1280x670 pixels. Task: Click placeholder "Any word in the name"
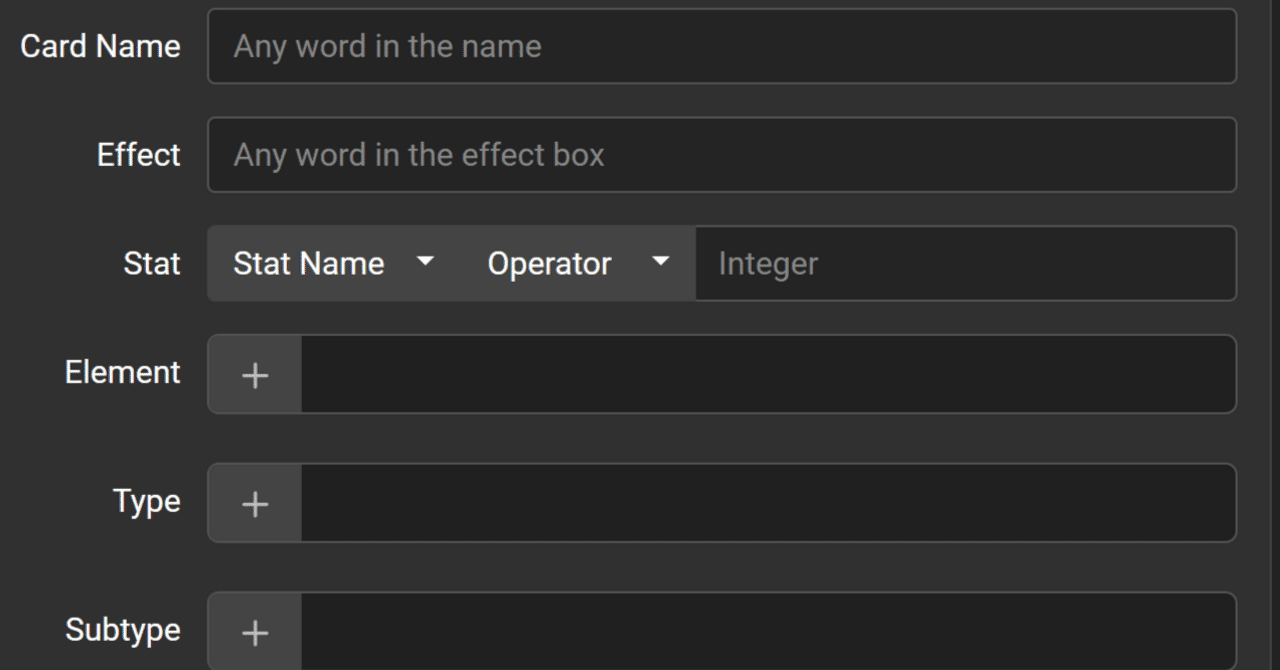click(387, 46)
